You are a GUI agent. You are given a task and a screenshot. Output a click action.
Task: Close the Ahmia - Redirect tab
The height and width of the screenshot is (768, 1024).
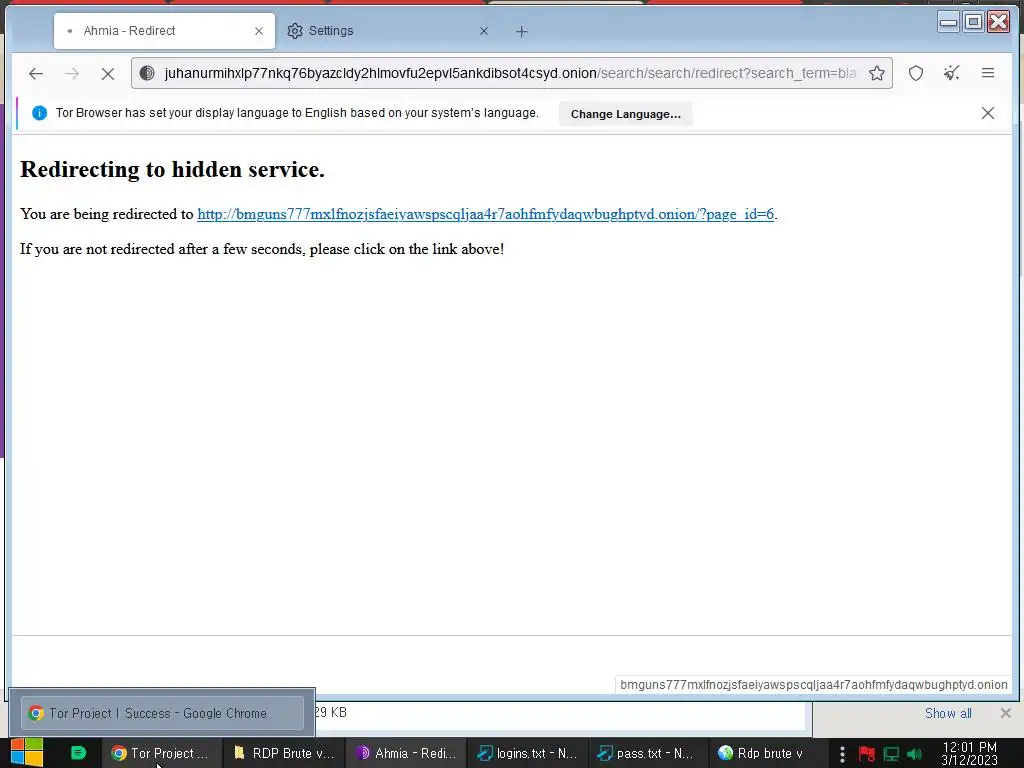click(x=259, y=31)
